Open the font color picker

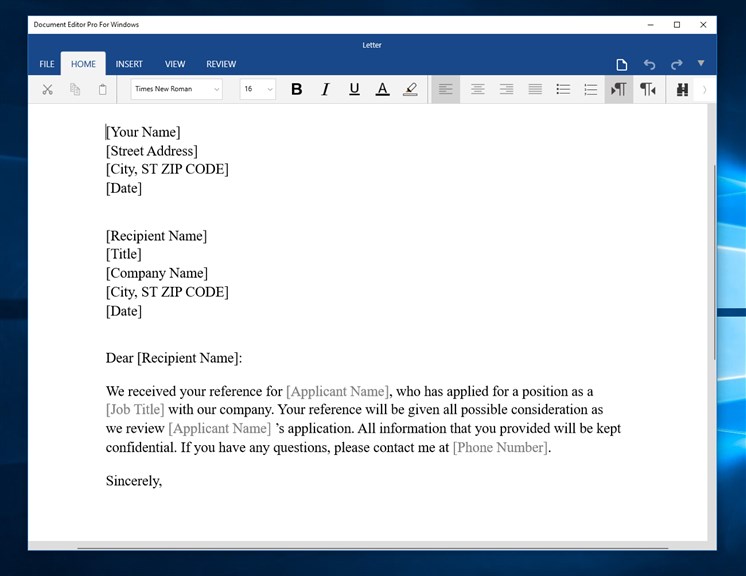pyautogui.click(x=382, y=89)
